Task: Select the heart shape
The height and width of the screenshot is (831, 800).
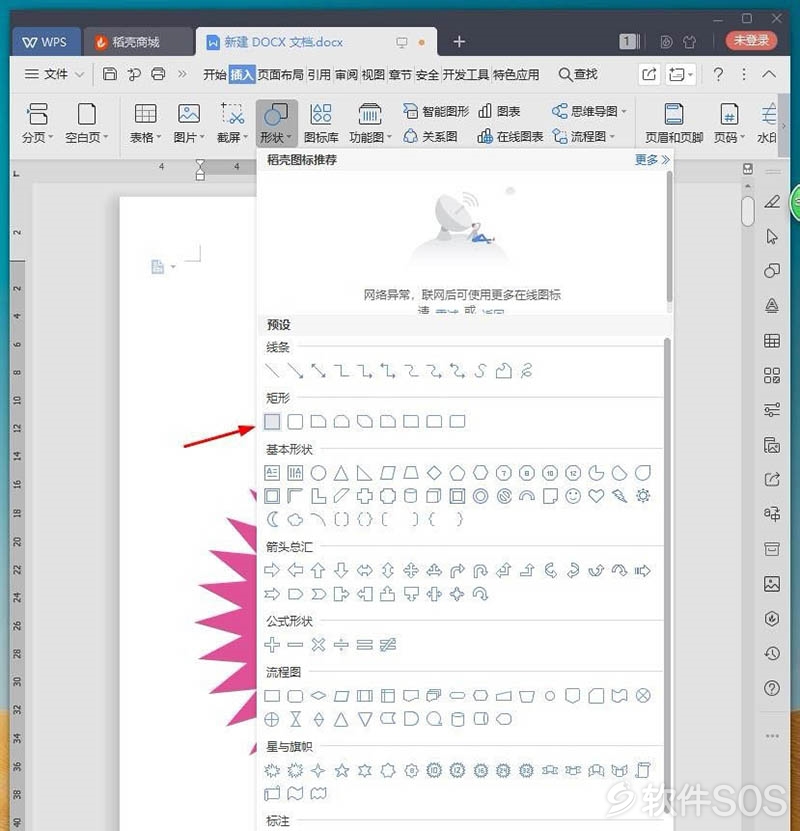Action: tap(597, 496)
